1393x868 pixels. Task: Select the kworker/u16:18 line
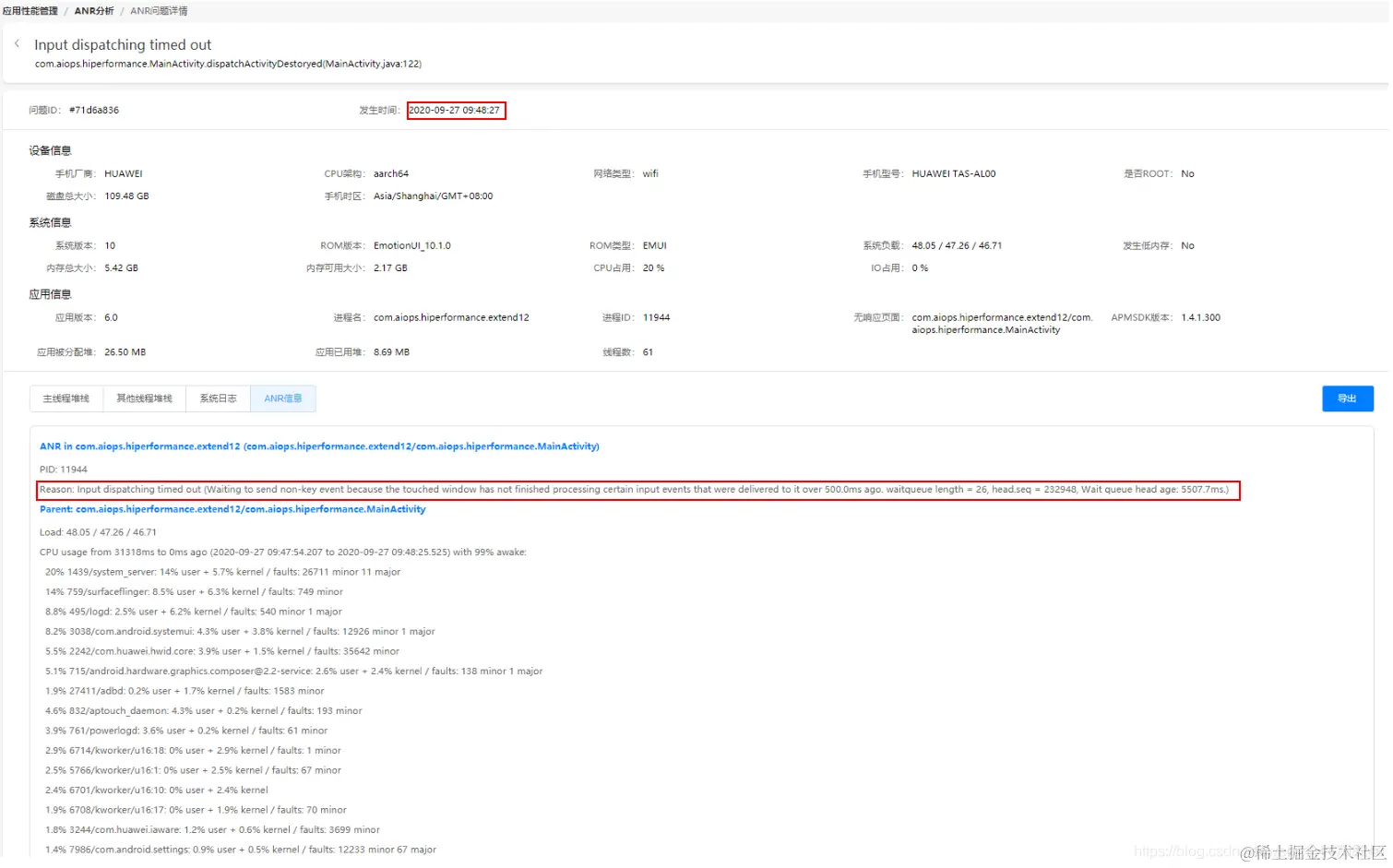[193, 751]
